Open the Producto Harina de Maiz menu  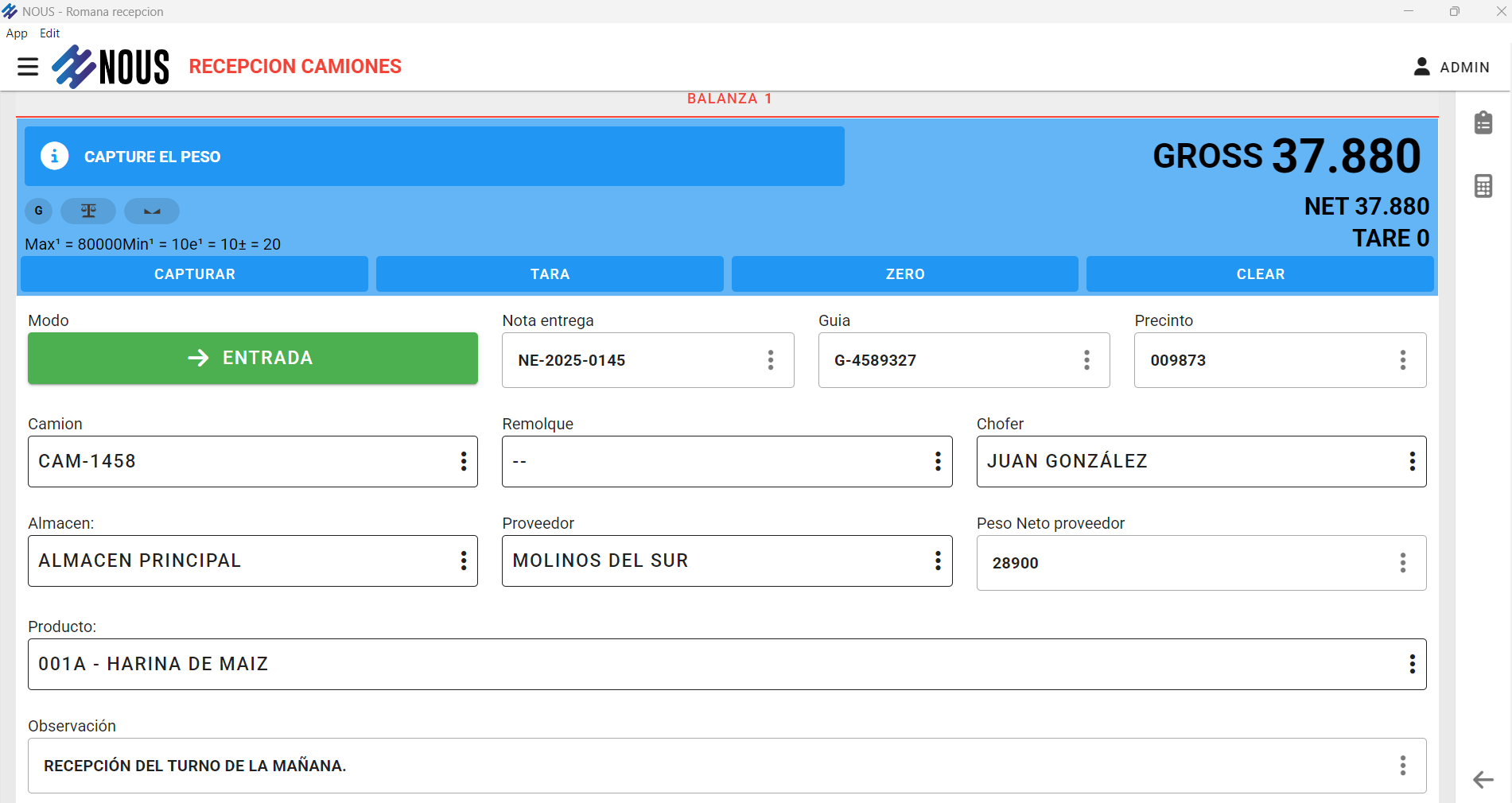point(1412,664)
